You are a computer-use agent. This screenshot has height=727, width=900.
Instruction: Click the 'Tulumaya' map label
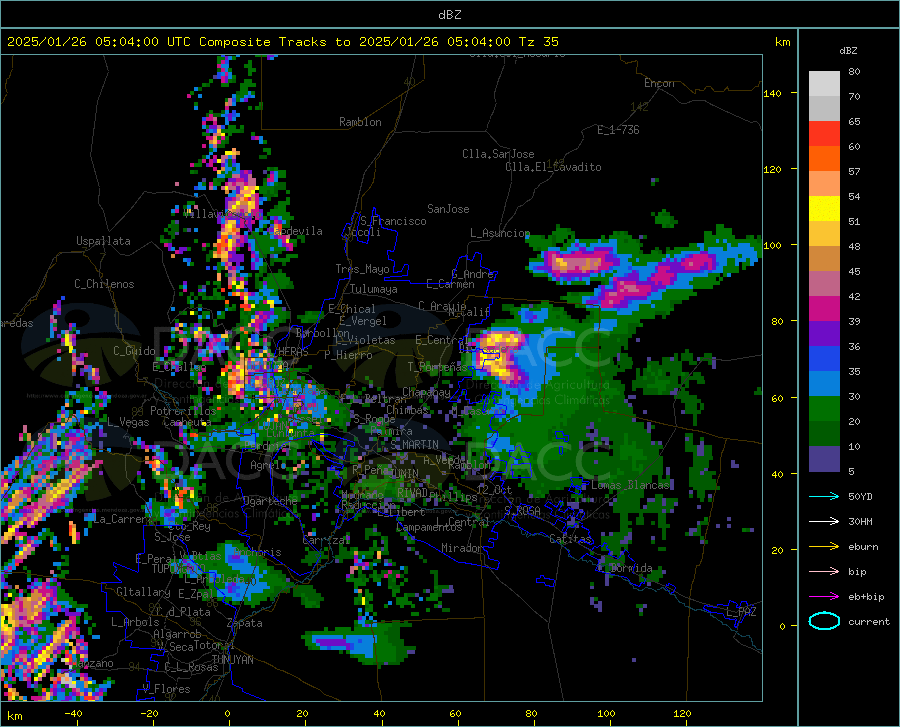[373, 289]
